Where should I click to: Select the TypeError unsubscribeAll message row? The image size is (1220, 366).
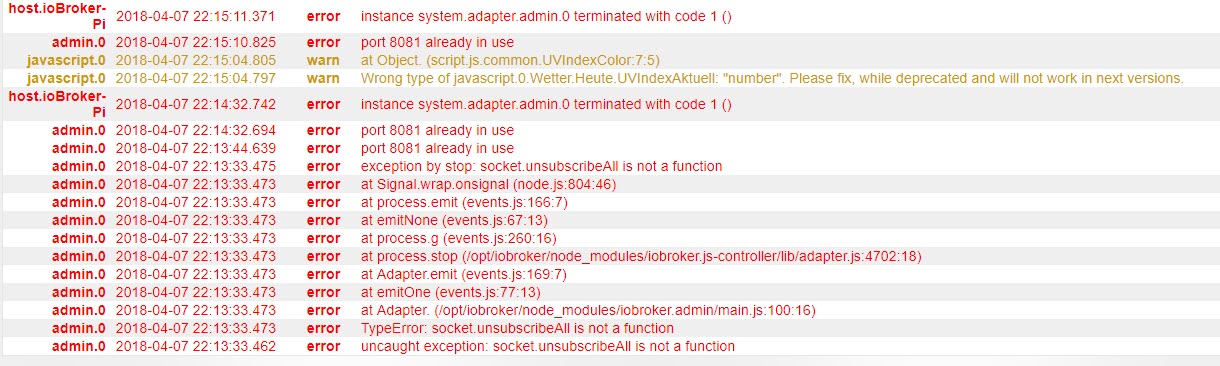610,328
